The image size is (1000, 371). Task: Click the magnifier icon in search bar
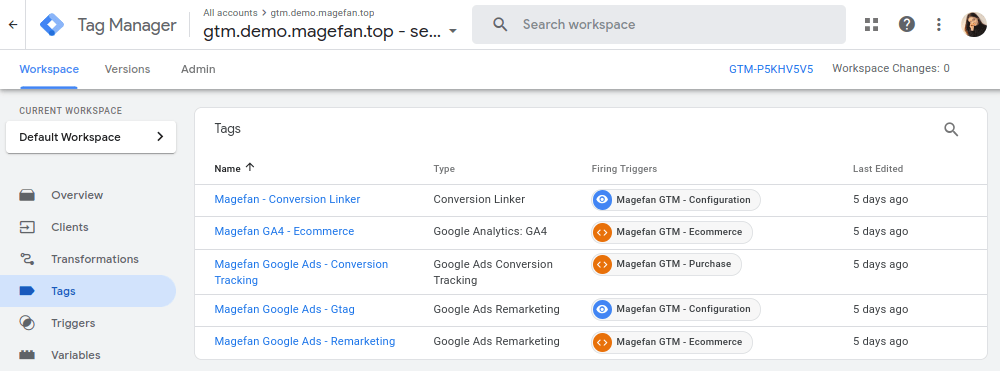click(501, 24)
